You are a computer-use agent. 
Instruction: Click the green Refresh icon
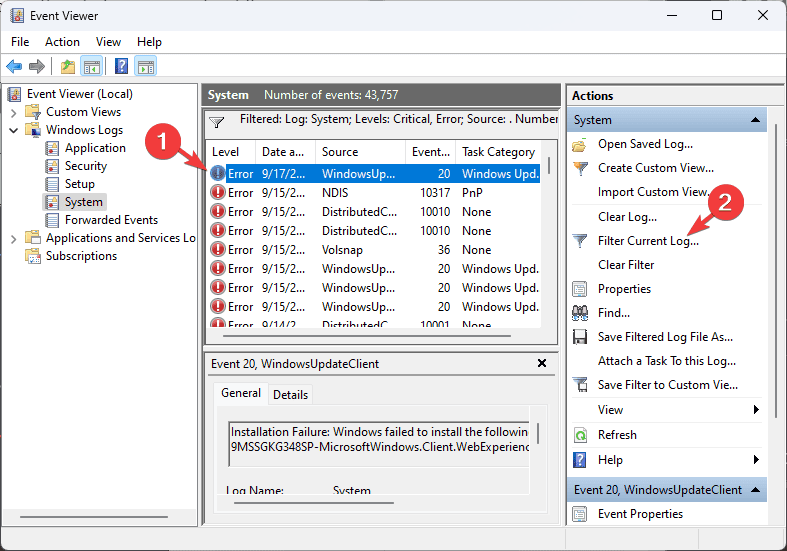coord(580,435)
